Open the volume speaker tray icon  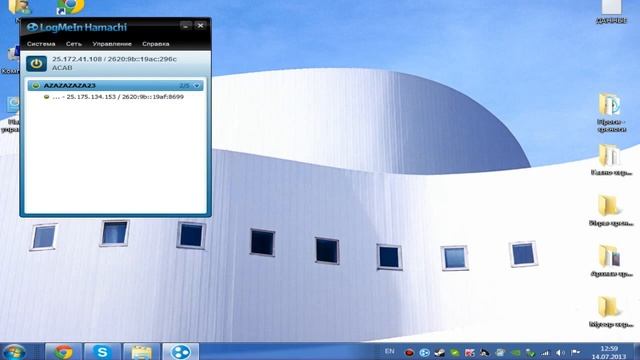click(560, 353)
